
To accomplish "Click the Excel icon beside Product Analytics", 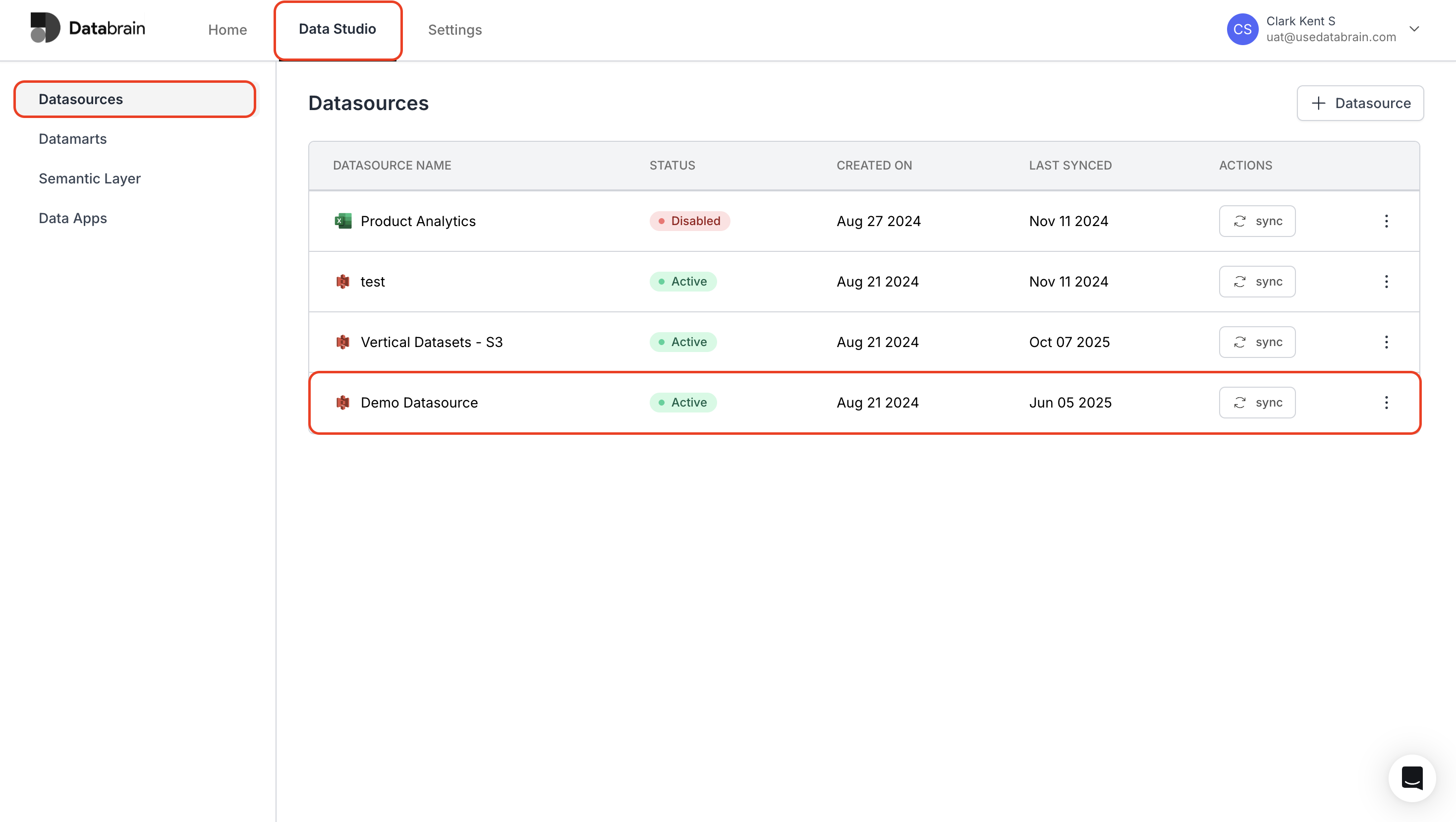I will [342, 221].
